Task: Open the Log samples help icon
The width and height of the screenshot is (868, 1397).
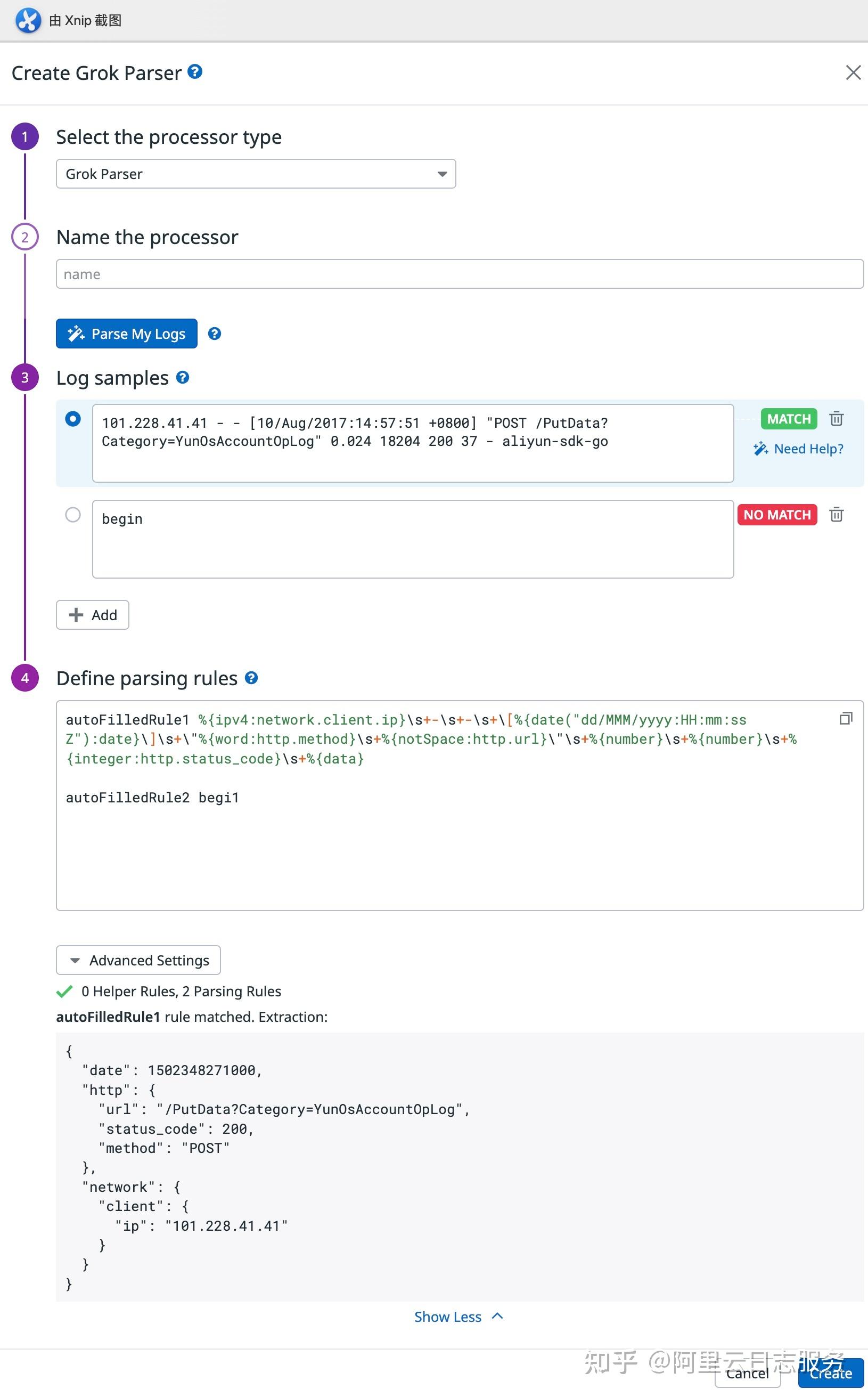Action: pos(183,377)
